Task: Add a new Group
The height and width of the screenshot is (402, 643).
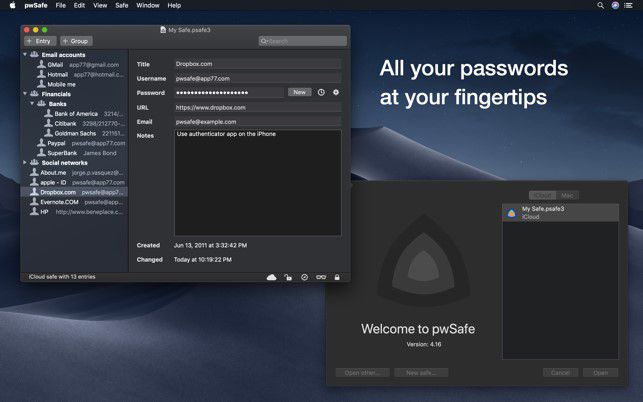Action: coord(76,41)
